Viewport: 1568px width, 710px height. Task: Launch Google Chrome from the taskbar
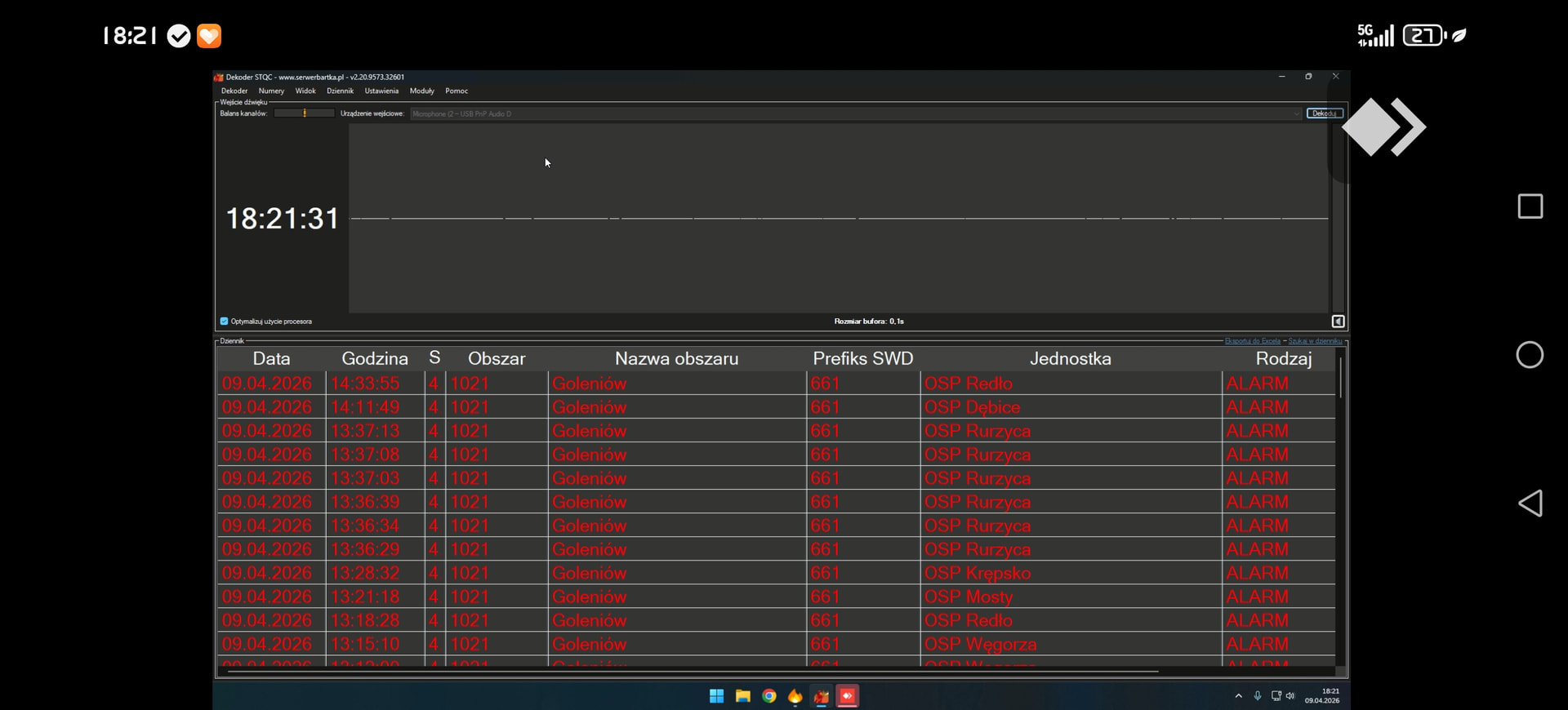tap(768, 696)
